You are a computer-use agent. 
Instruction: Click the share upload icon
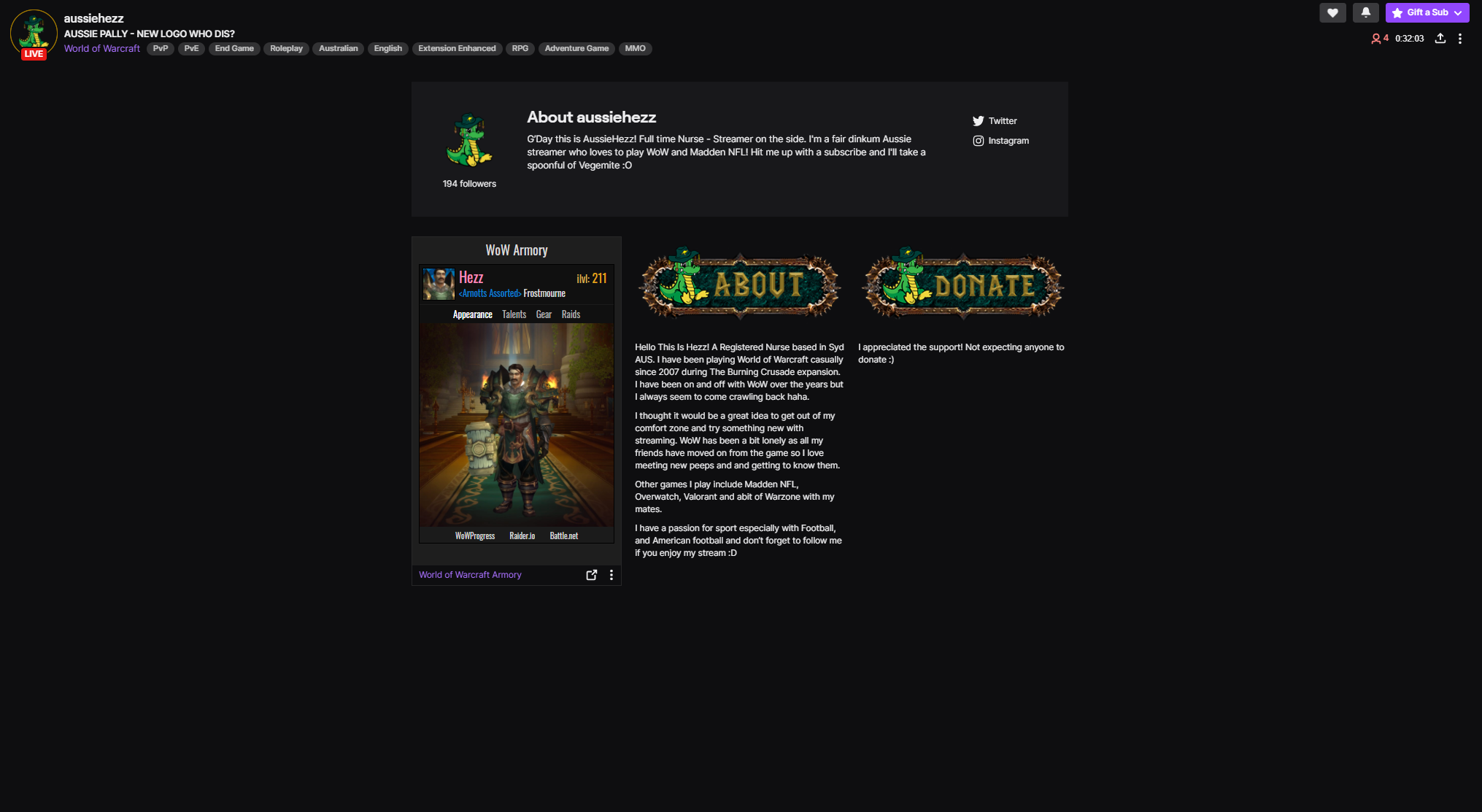click(1440, 39)
